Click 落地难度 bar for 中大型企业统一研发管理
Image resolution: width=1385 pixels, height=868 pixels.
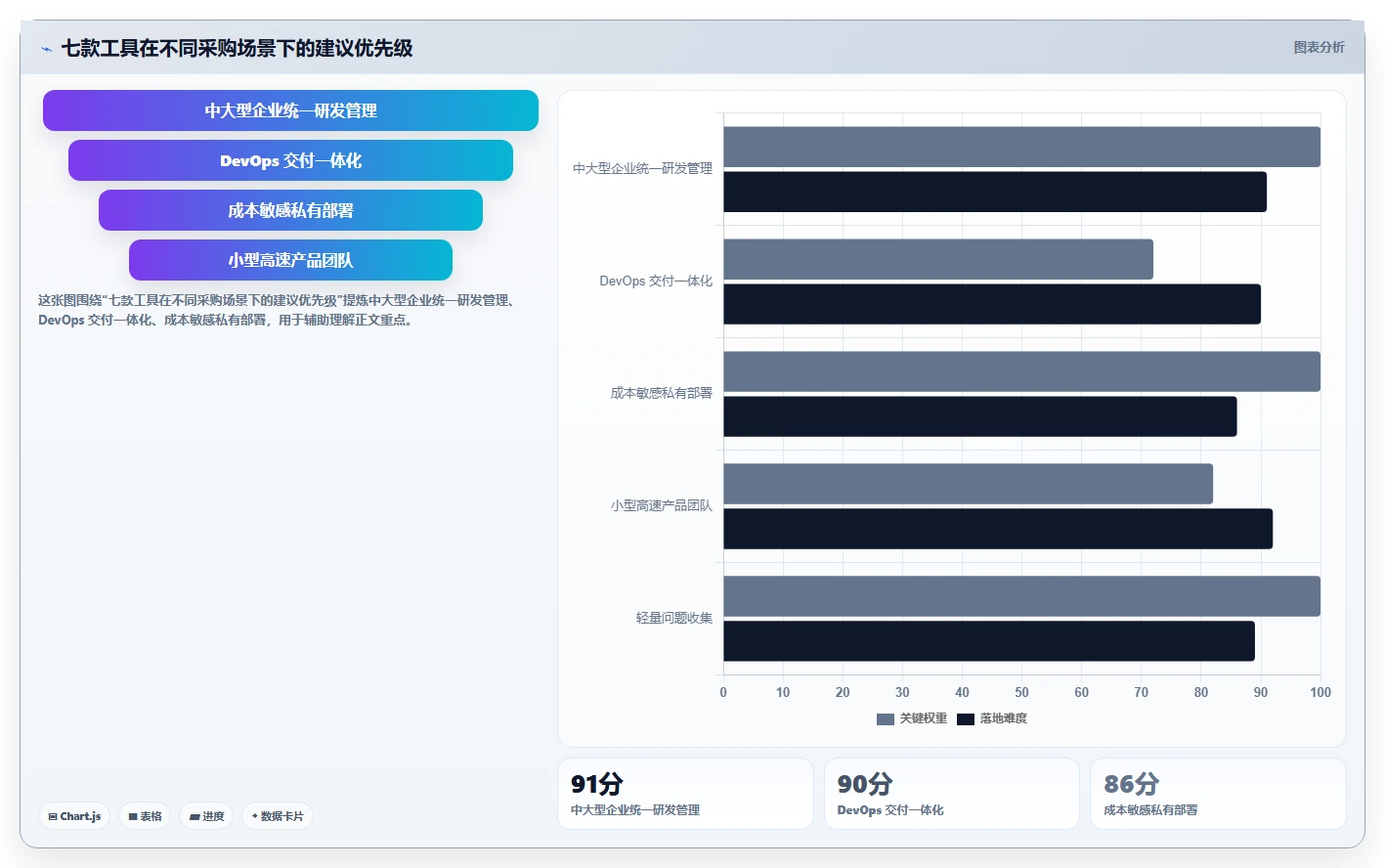(995, 192)
